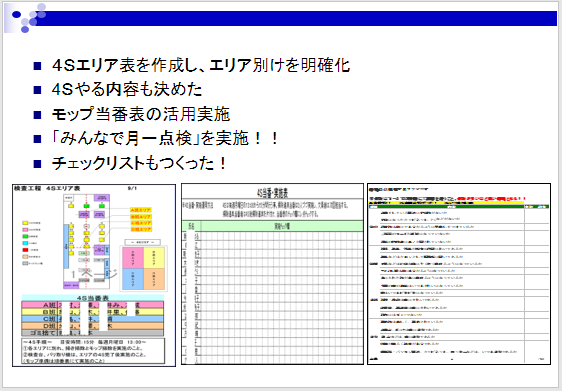Screen dimensions: 562x391
Task: Select the blue C班 row in 4S当番表
Action: pos(92,319)
